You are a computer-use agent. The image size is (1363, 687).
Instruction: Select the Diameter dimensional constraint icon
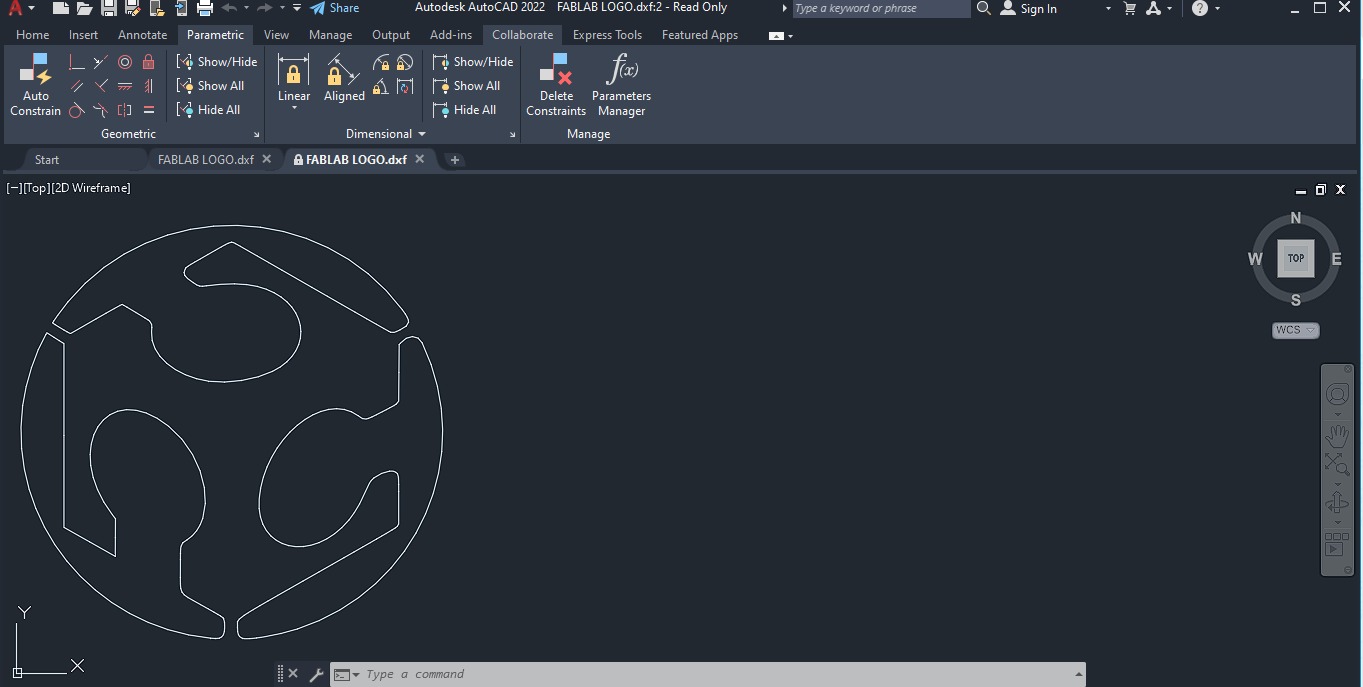pyautogui.click(x=404, y=63)
